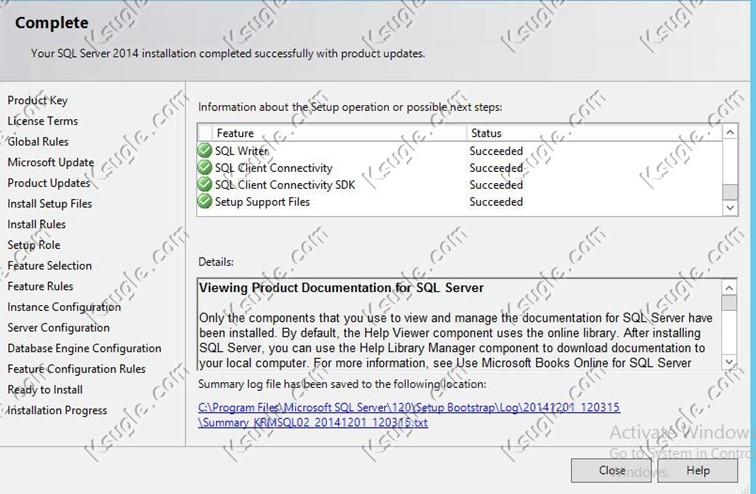
Task: Close the SQL Server setup wizard
Action: (x=612, y=470)
